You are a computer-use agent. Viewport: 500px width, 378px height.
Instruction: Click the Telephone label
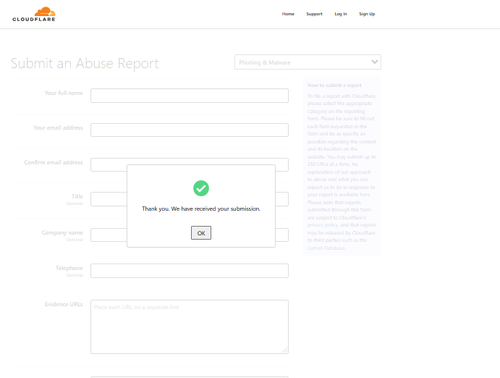click(x=69, y=268)
